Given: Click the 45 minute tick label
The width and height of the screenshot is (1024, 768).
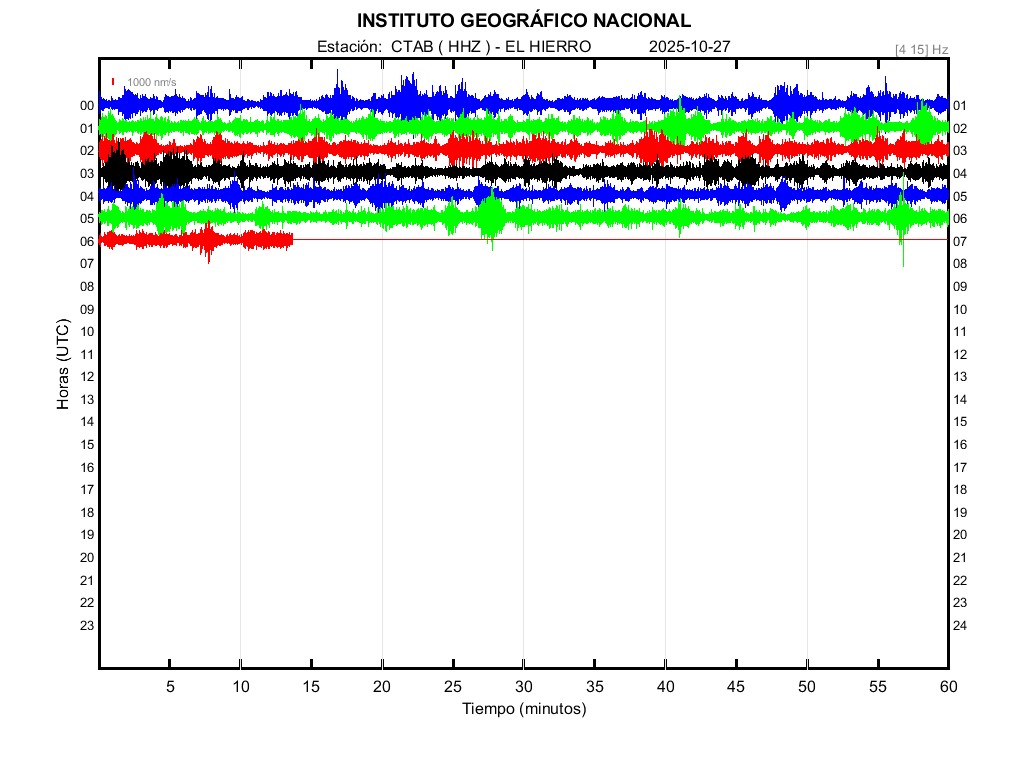Looking at the screenshot, I should 736,687.
